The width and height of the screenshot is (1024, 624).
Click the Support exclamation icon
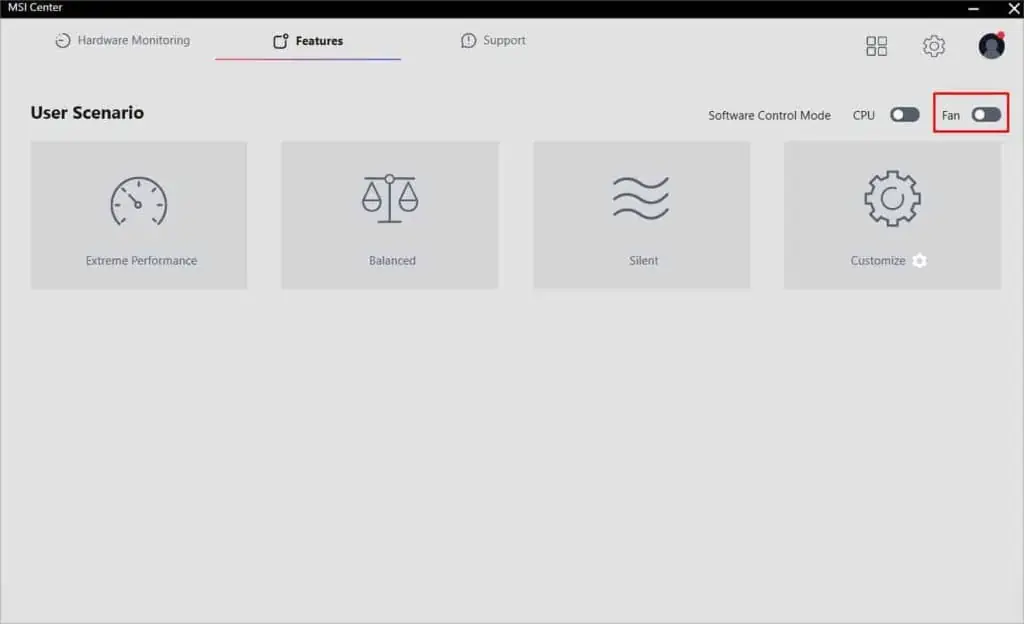[467, 40]
